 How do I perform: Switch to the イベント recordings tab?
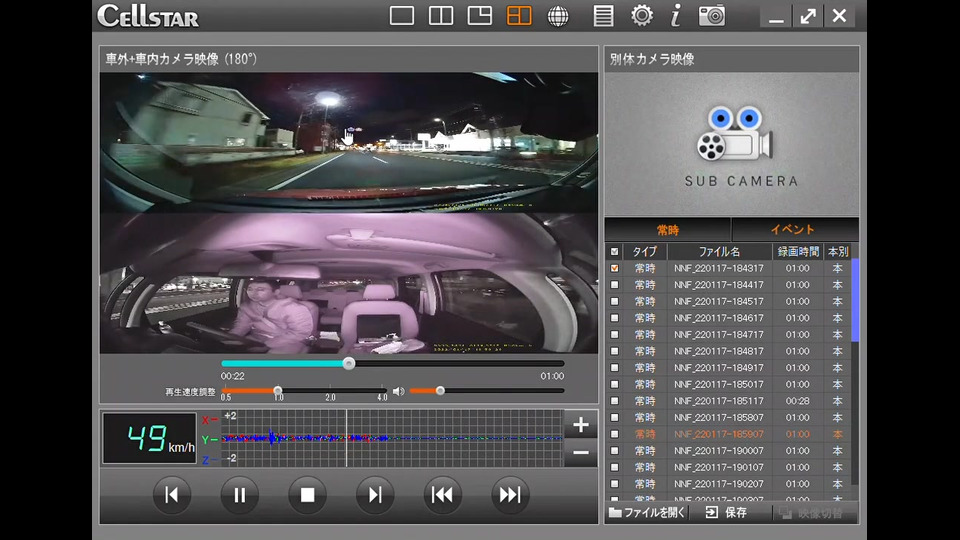794,230
